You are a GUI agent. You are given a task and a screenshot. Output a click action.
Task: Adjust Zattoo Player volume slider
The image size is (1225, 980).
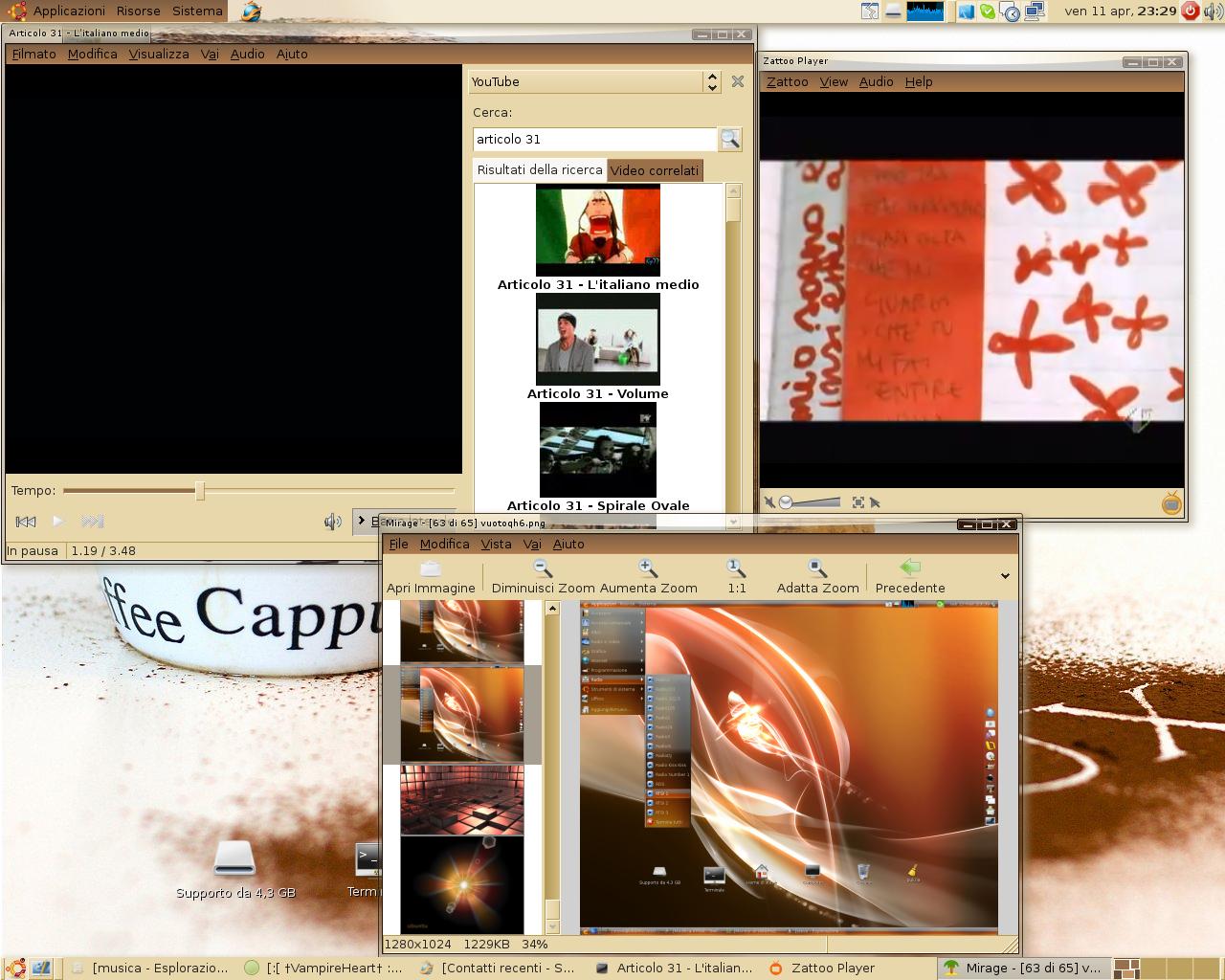pos(810,502)
